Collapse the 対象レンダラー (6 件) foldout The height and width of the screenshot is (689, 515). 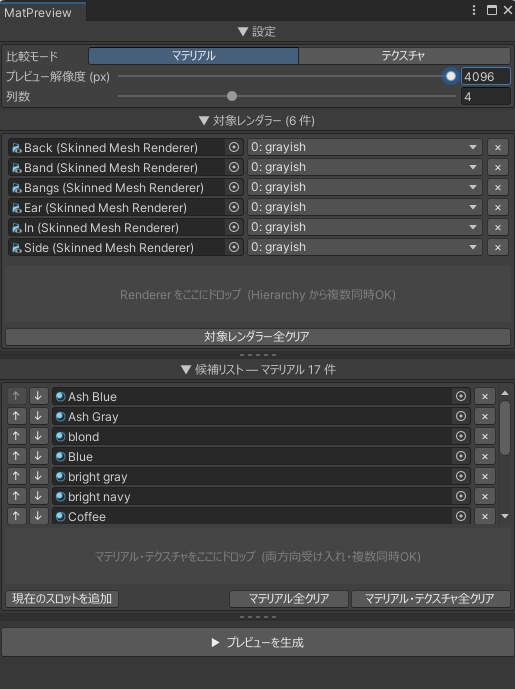(257, 120)
